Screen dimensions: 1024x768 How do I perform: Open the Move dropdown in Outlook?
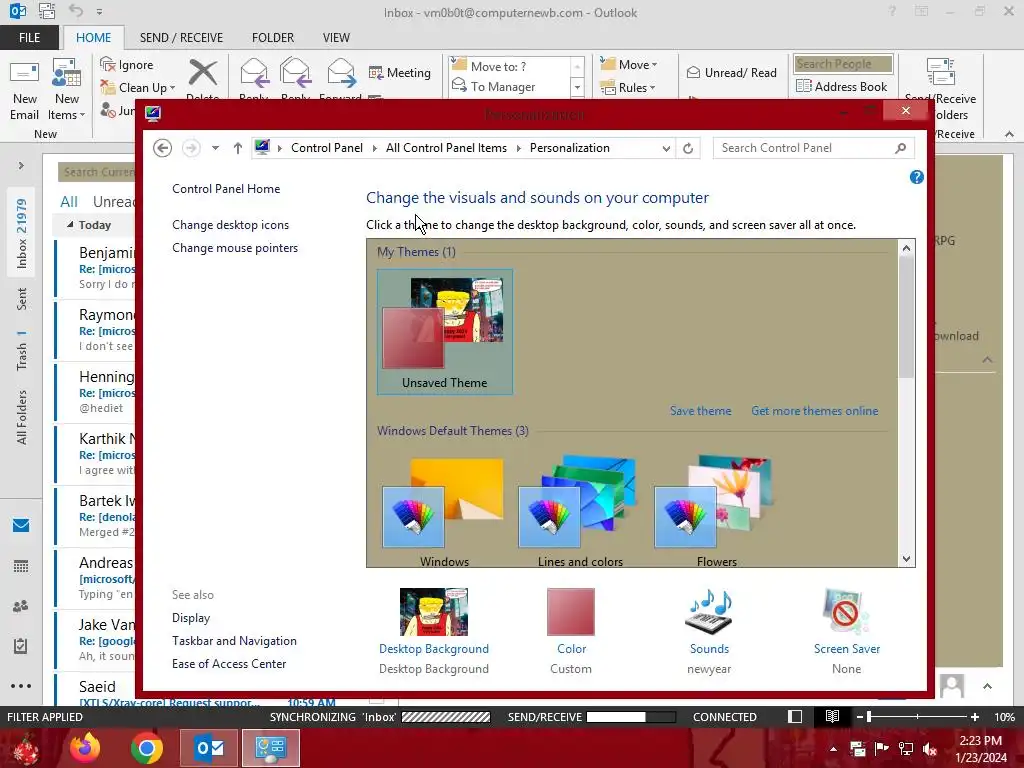629,64
